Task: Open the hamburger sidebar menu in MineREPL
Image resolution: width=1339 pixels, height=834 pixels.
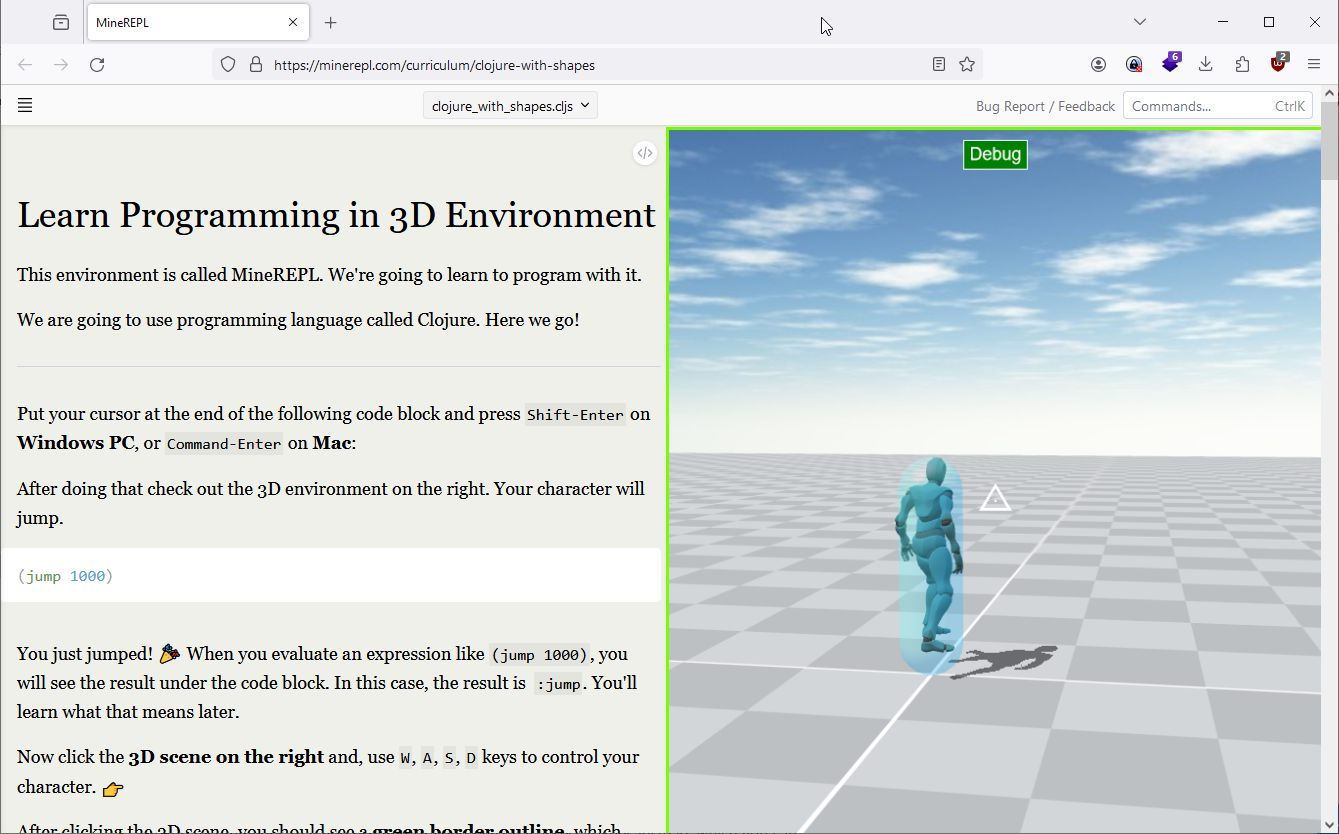Action: point(25,105)
